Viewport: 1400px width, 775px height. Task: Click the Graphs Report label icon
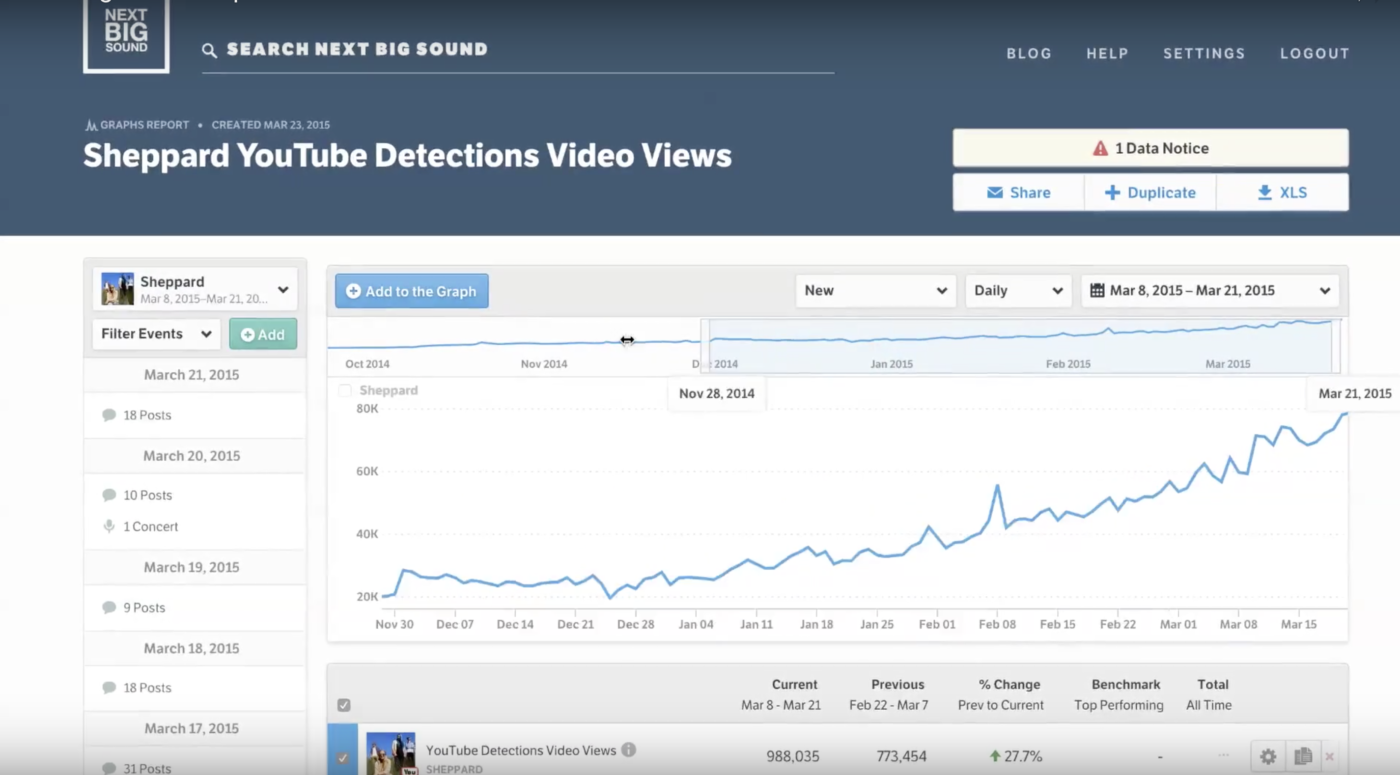[x=91, y=126]
